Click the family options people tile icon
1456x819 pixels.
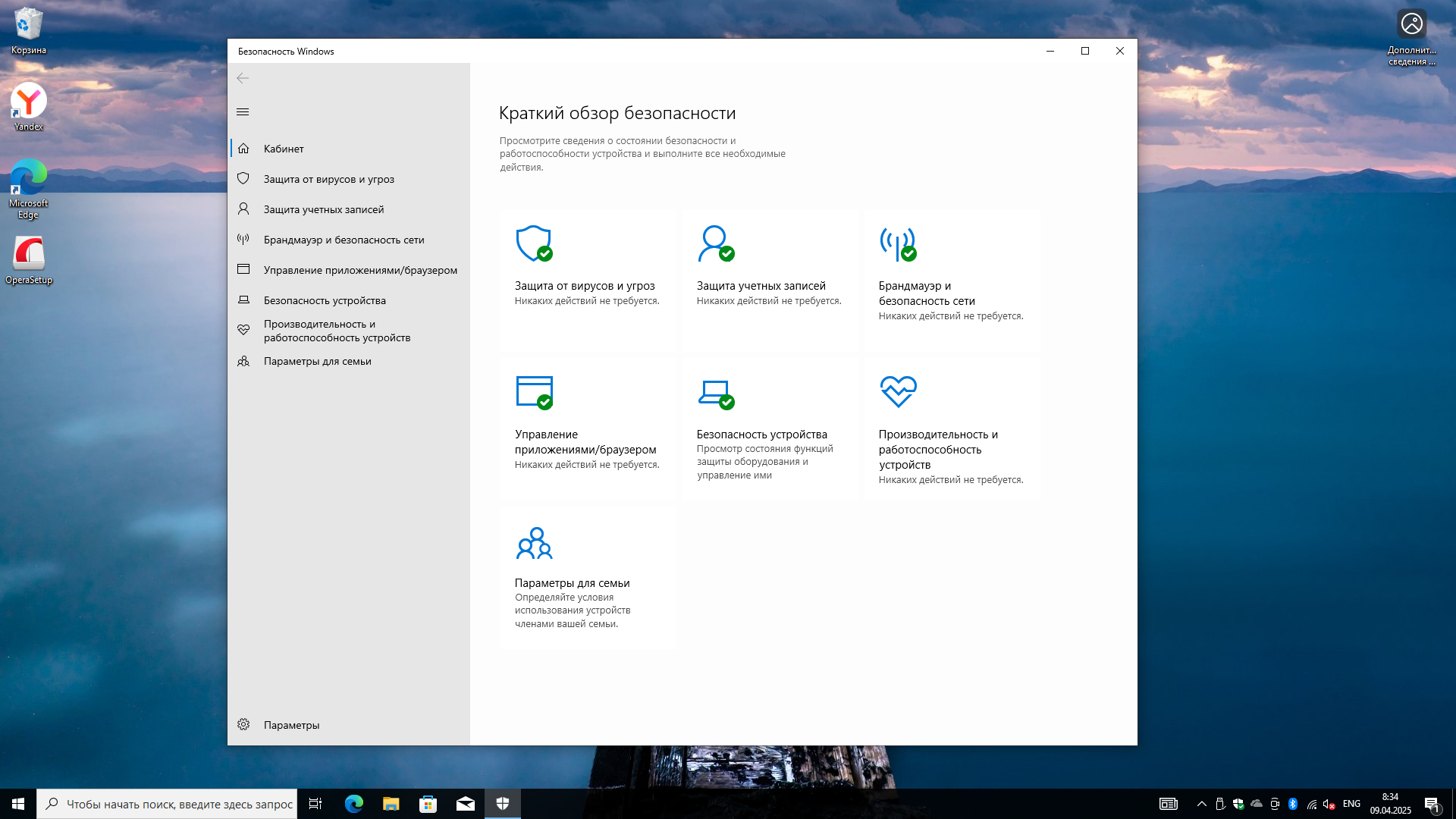click(x=534, y=543)
